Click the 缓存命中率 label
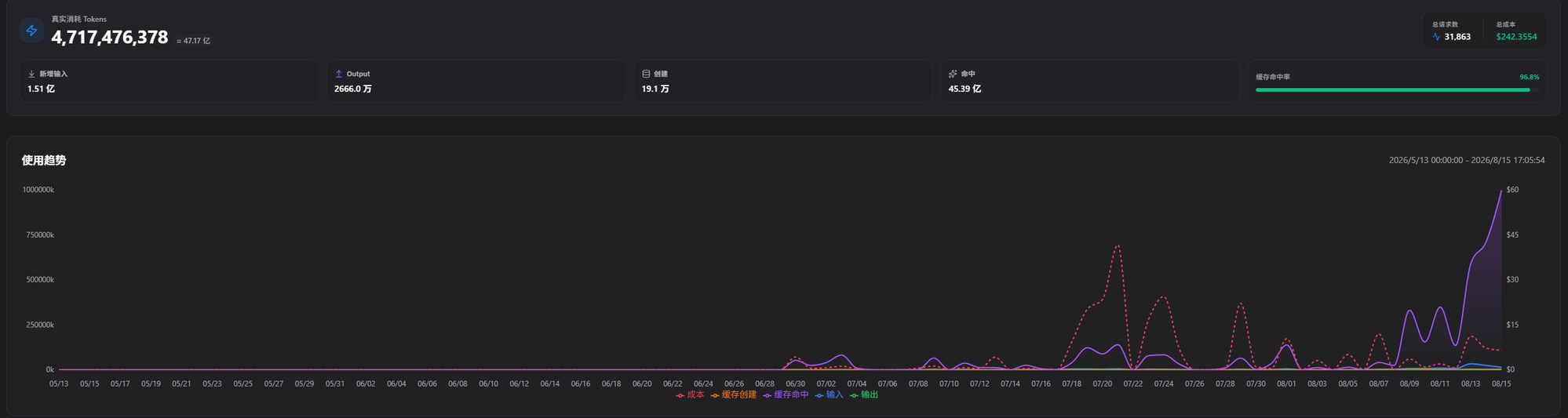1568x418 pixels. (1273, 77)
